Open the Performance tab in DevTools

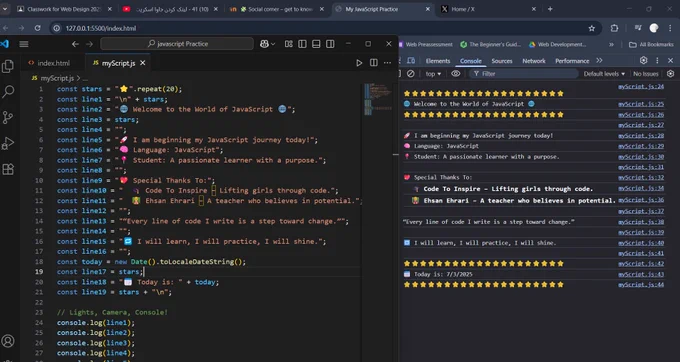(572, 61)
